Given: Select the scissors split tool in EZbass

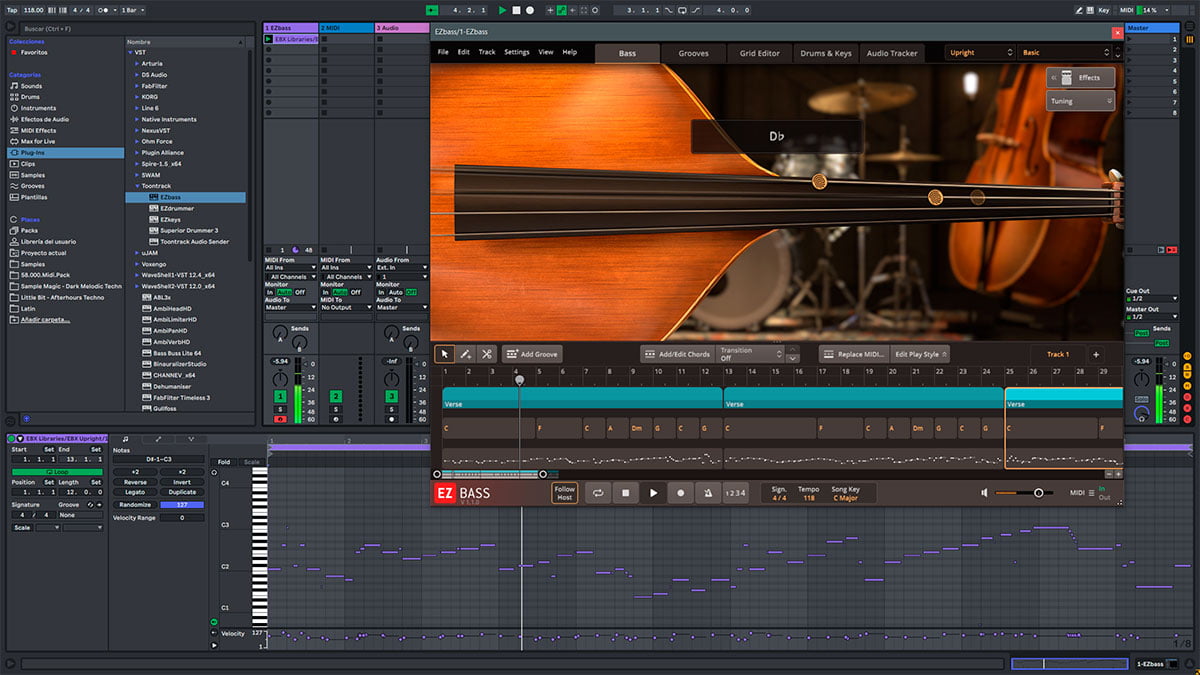Looking at the screenshot, I should [487, 354].
